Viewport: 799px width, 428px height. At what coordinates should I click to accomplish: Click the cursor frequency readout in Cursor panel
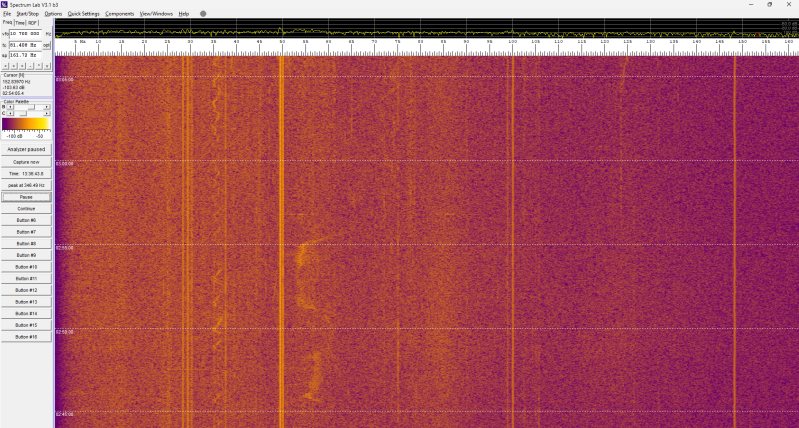click(16, 82)
